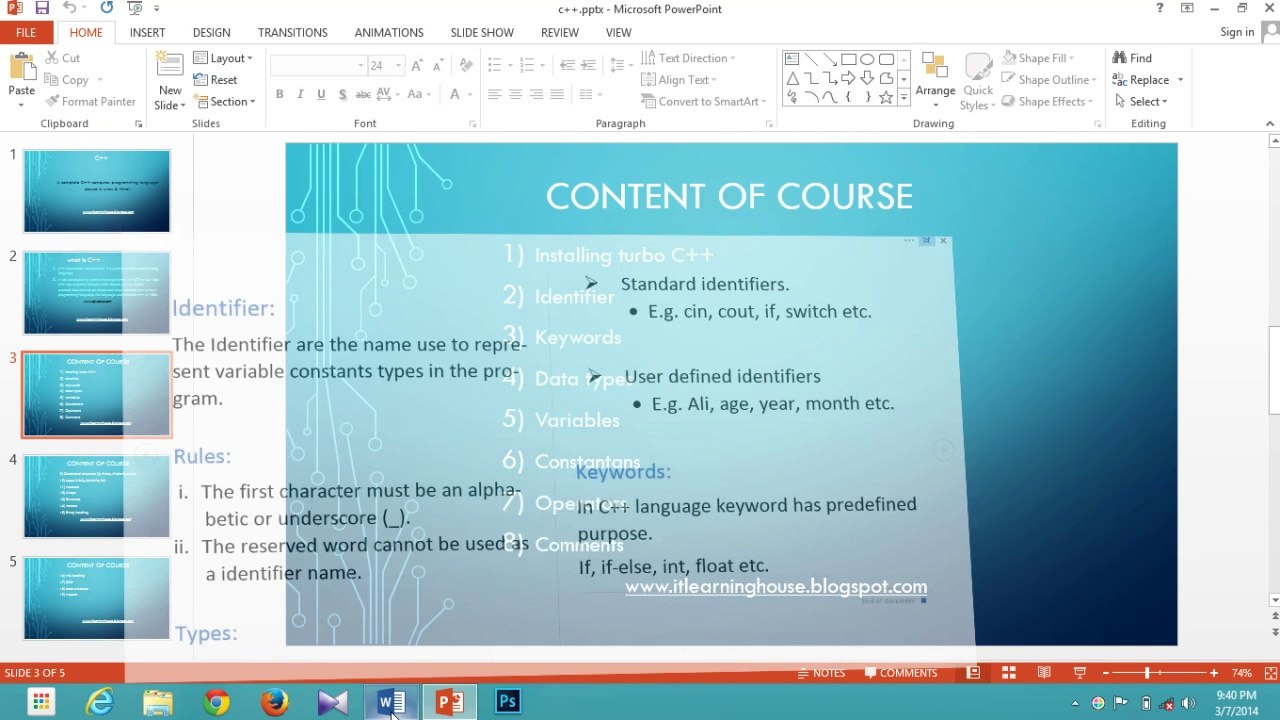Click the Paste clipboard icon
1280x720 pixels.
(x=22, y=67)
